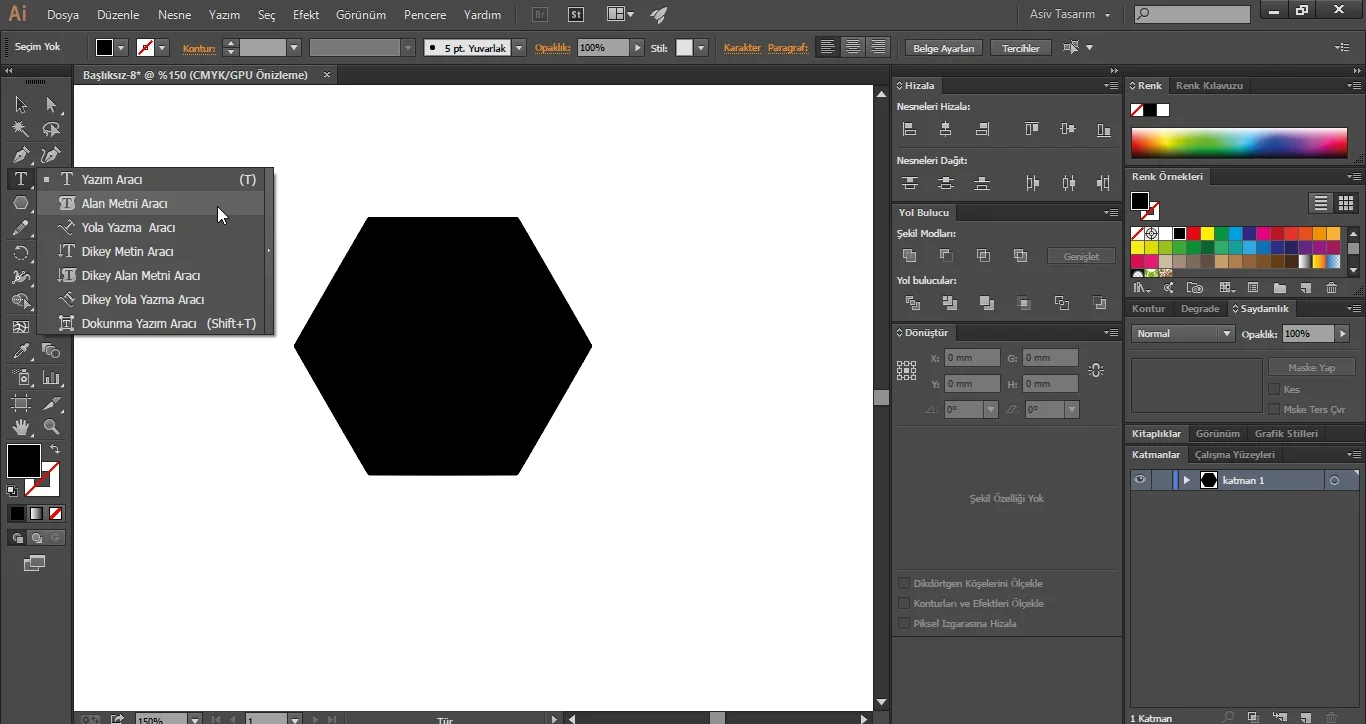
Task: Set paragraph alignment to center
Action: point(853,47)
